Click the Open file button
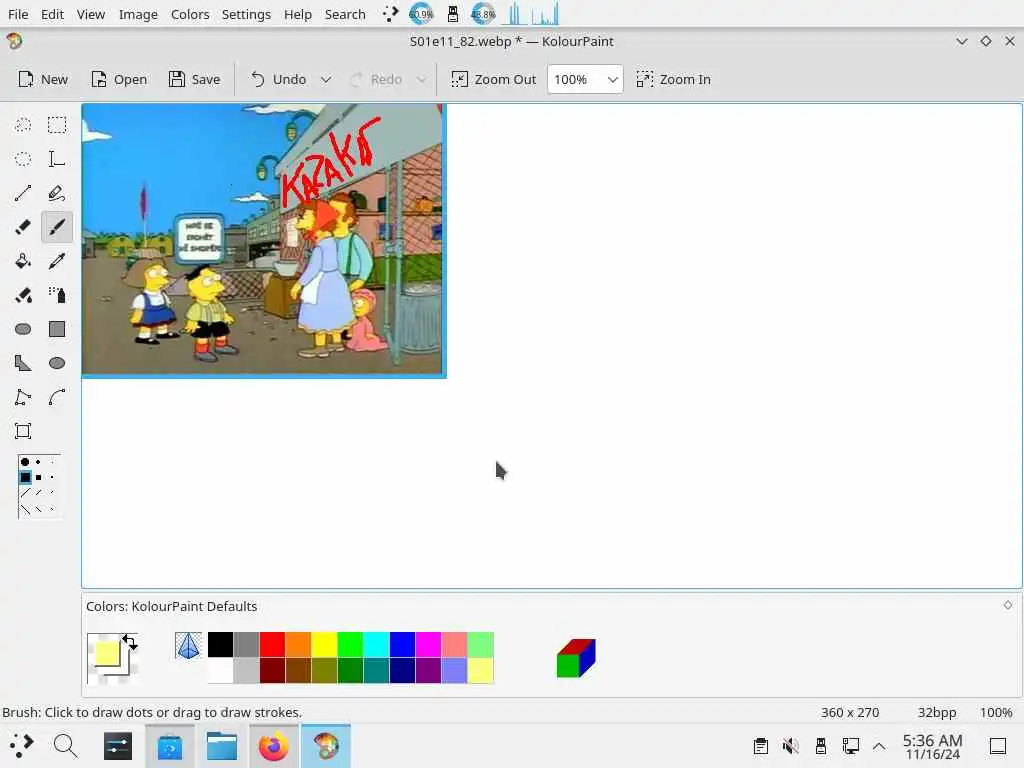Viewport: 1024px width, 768px height. click(x=119, y=79)
